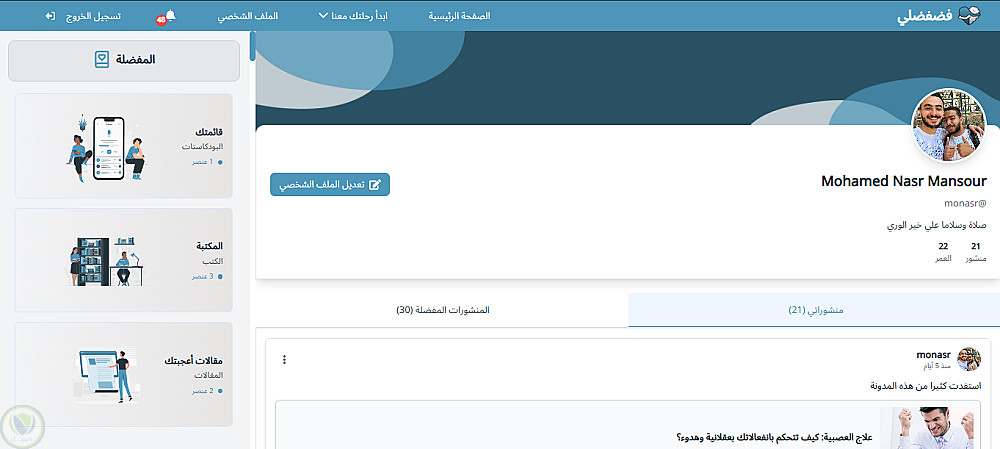Click the favorites bookmark heart icon
The height and width of the screenshot is (449, 1000).
pyautogui.click(x=102, y=60)
